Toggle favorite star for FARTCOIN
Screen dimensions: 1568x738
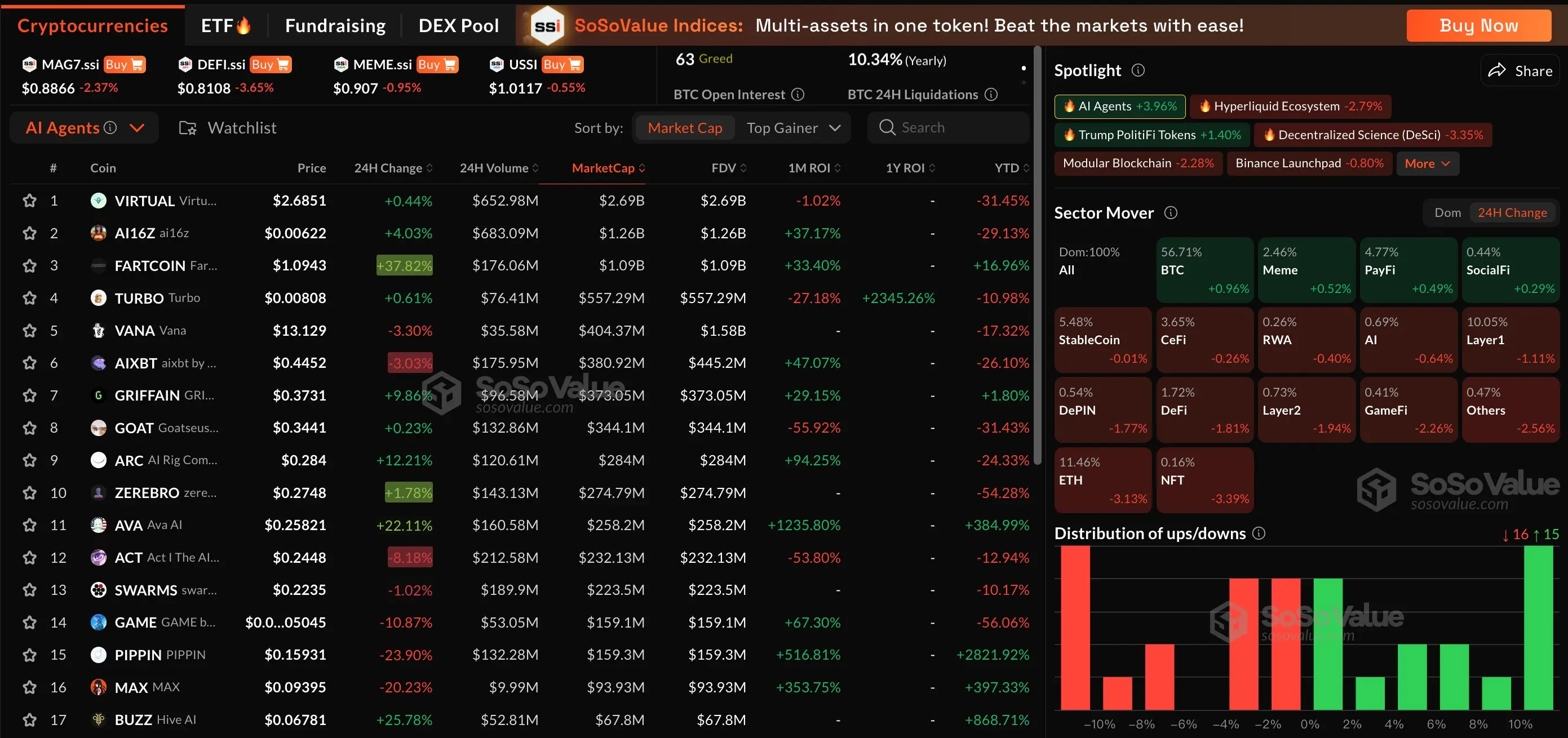click(x=29, y=266)
